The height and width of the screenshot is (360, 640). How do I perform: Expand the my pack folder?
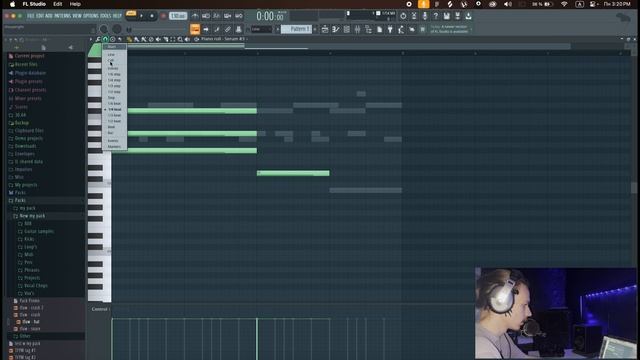coord(27,208)
